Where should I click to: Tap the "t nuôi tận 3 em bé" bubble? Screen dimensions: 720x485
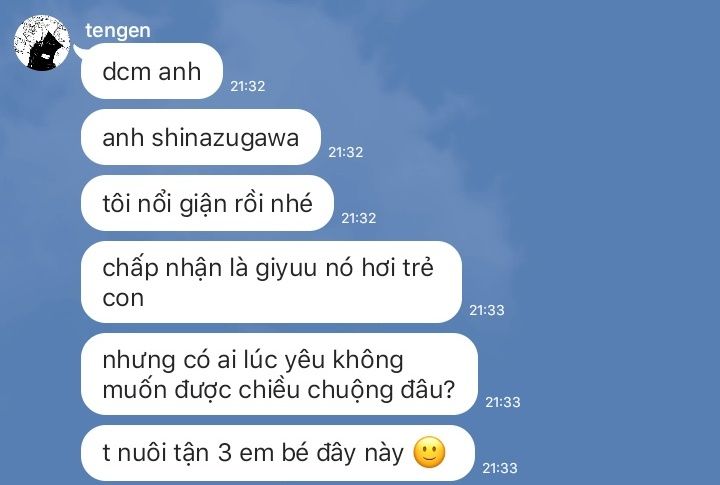pyautogui.click(x=278, y=453)
